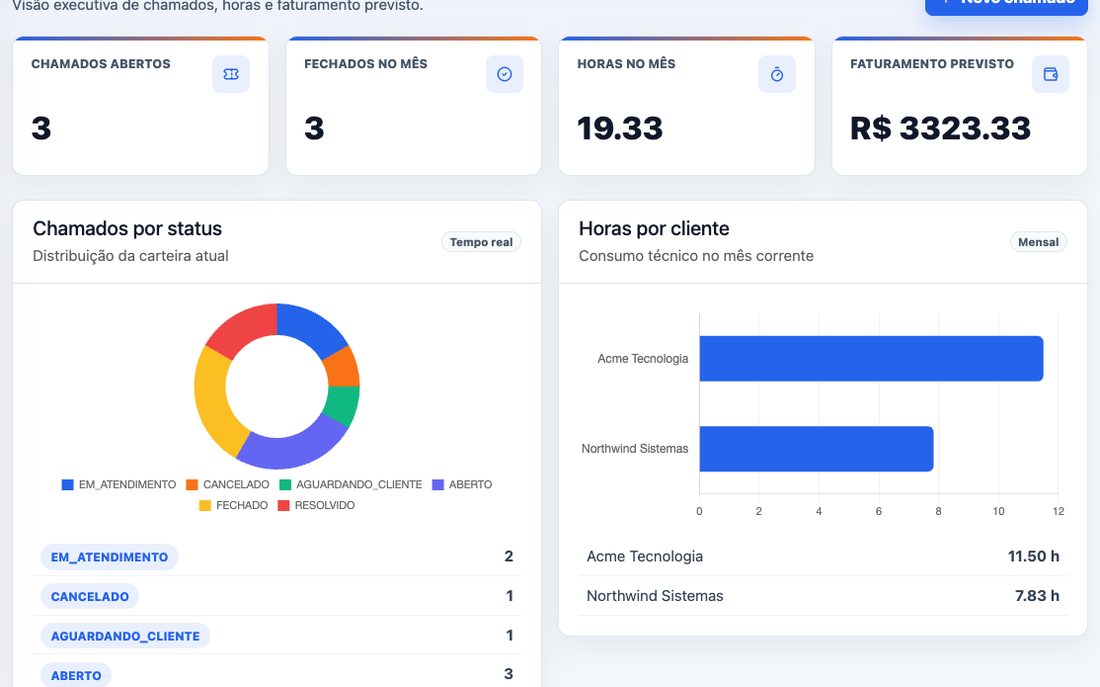Toggle AGUARDANDO_CLIENTE legend item in the chart

(x=351, y=484)
